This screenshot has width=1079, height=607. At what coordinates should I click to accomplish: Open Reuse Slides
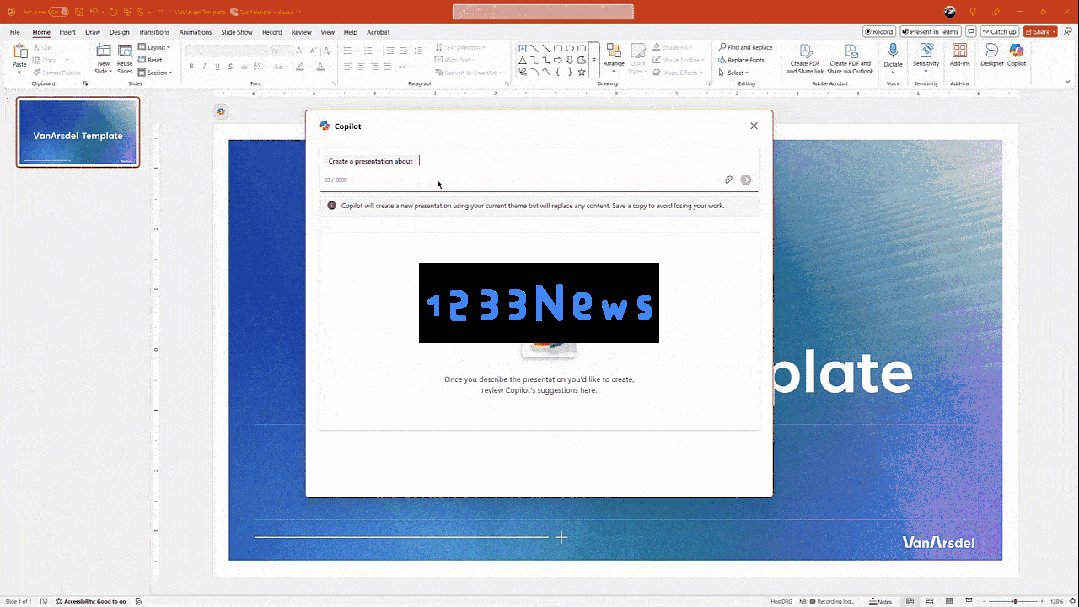(x=125, y=58)
